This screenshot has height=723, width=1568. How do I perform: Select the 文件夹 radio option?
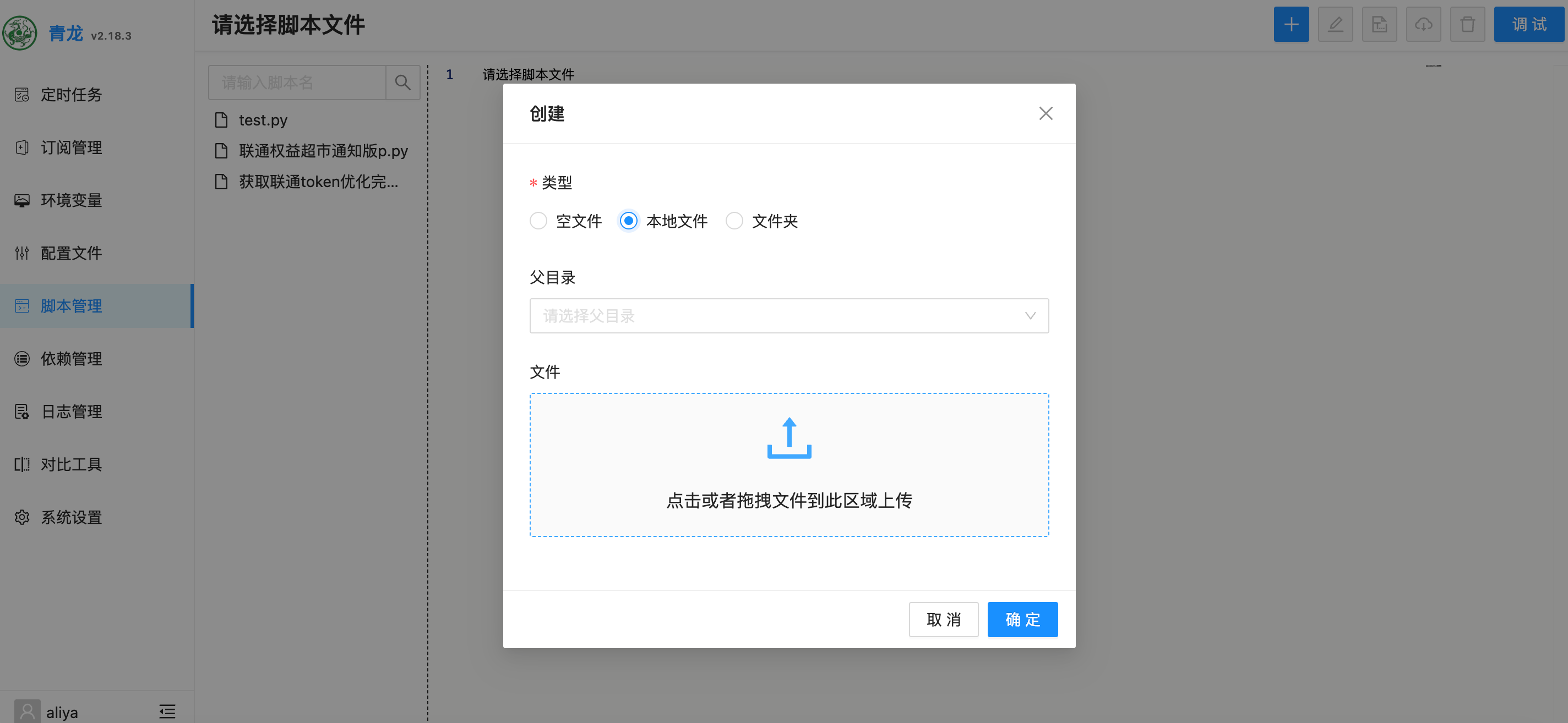point(734,221)
